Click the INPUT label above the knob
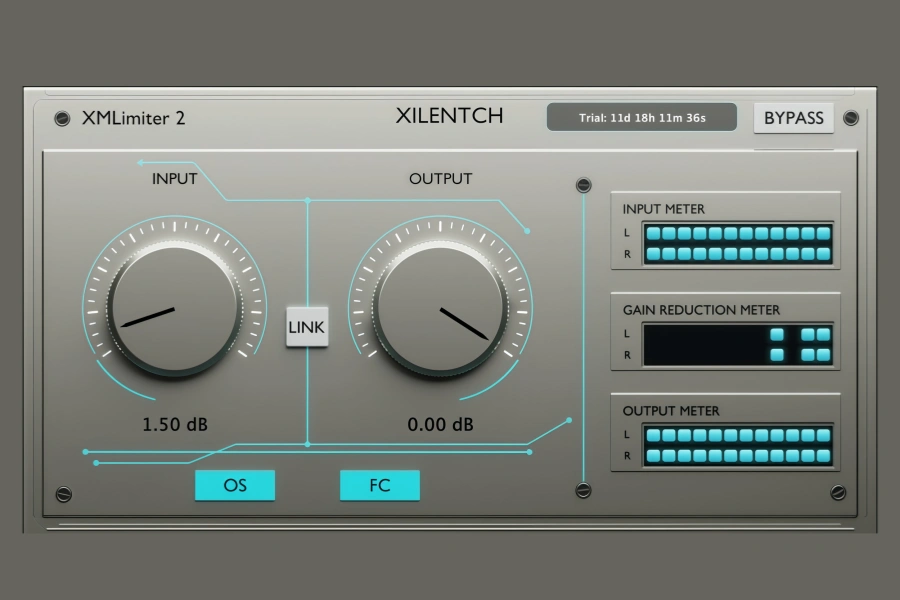Screen dimensions: 900x600 174,179
